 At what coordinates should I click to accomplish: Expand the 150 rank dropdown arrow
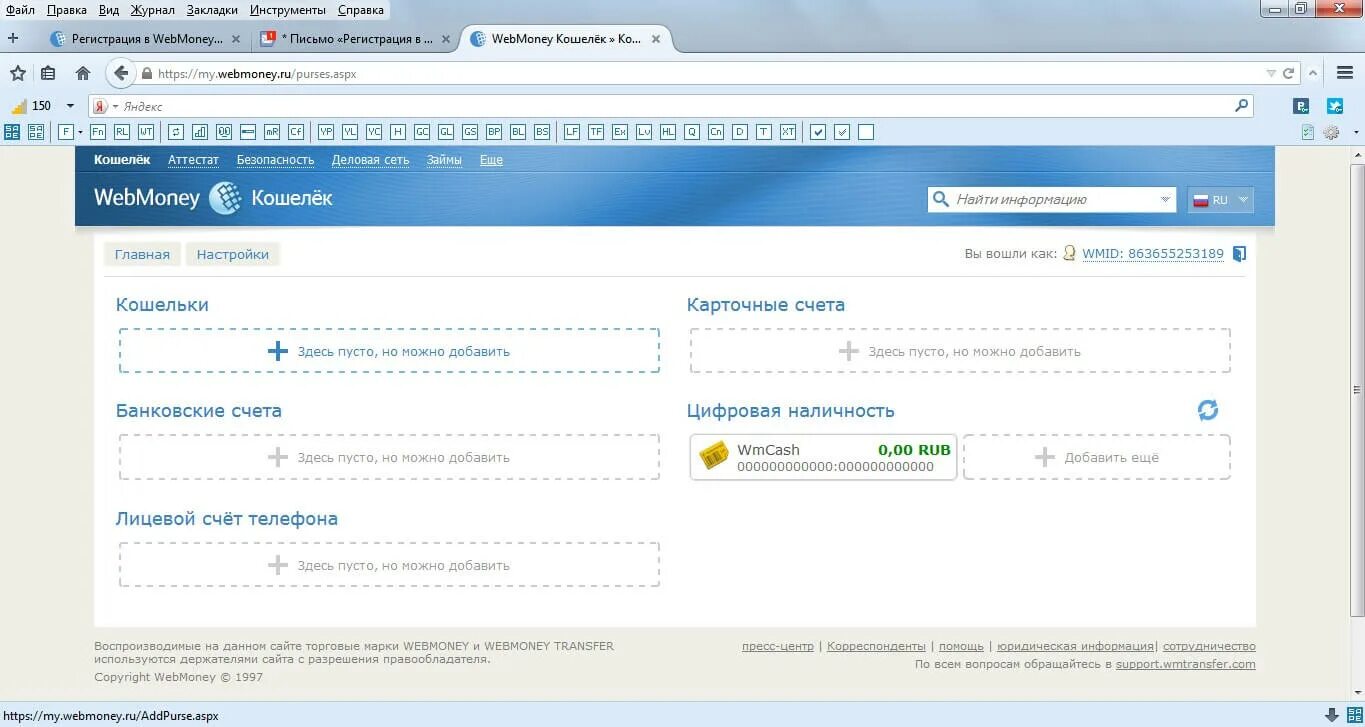(70, 106)
